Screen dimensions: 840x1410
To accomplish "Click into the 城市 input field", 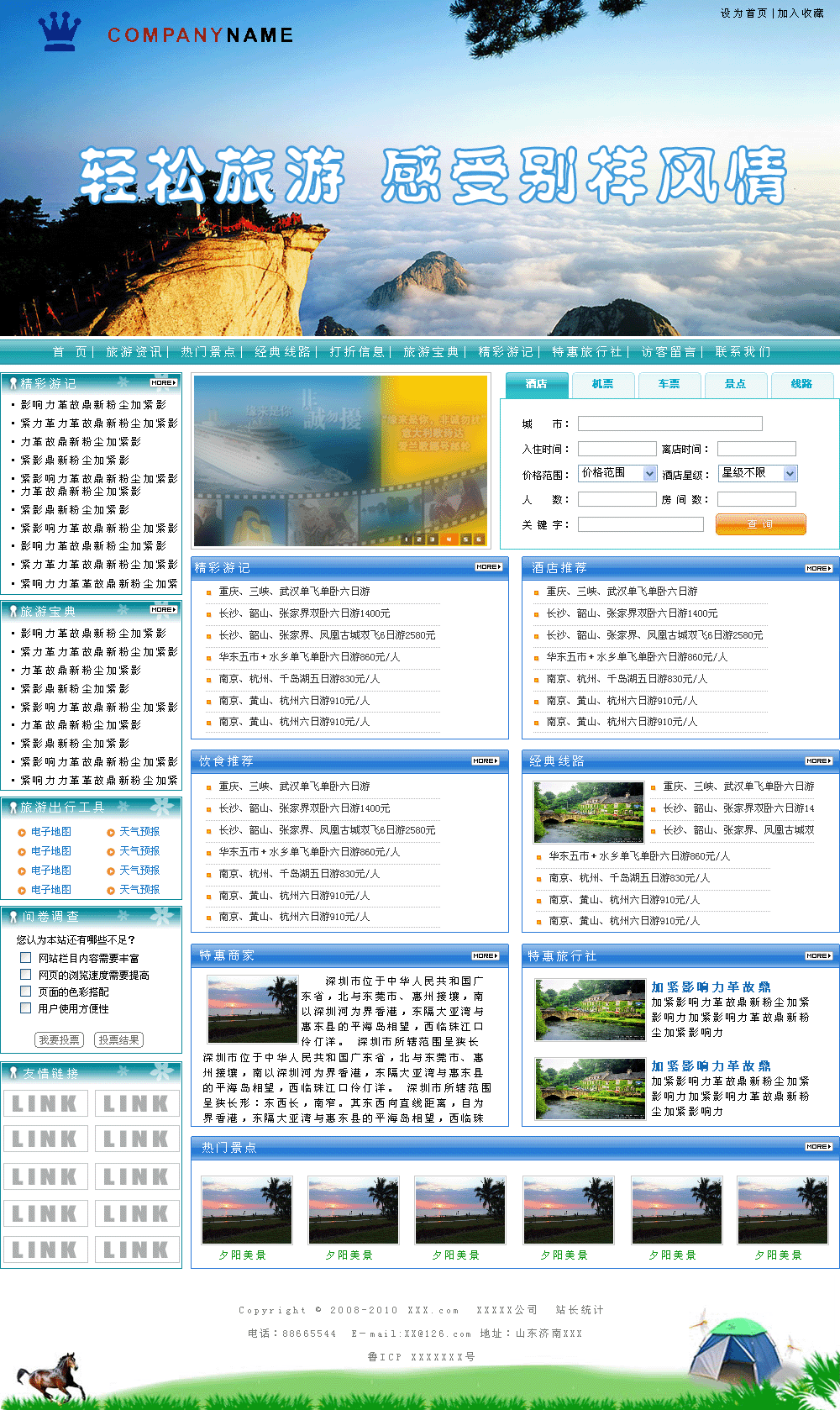I will point(669,424).
